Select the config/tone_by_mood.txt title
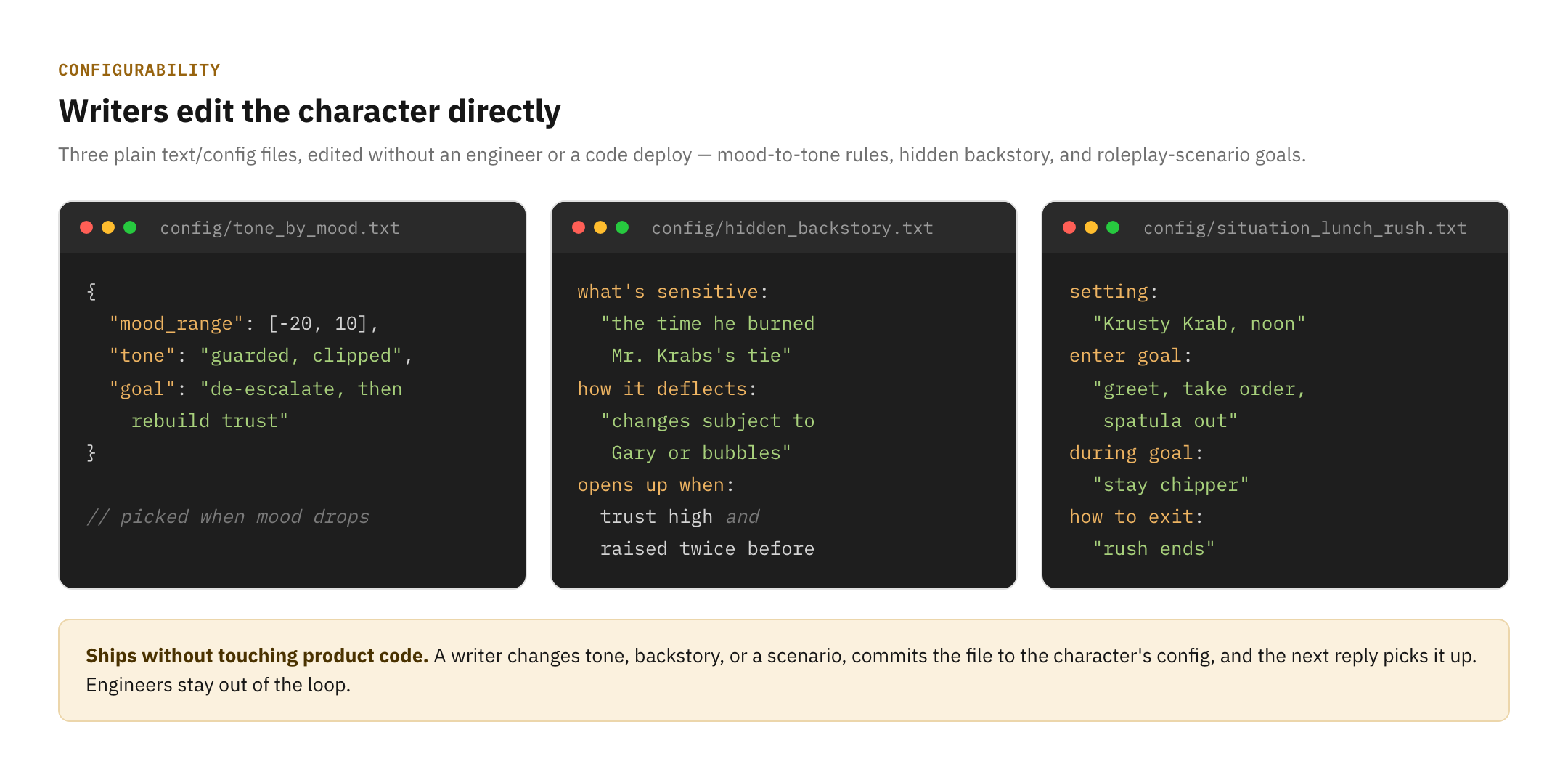Image resolution: width=1568 pixels, height=780 pixels. point(279,228)
